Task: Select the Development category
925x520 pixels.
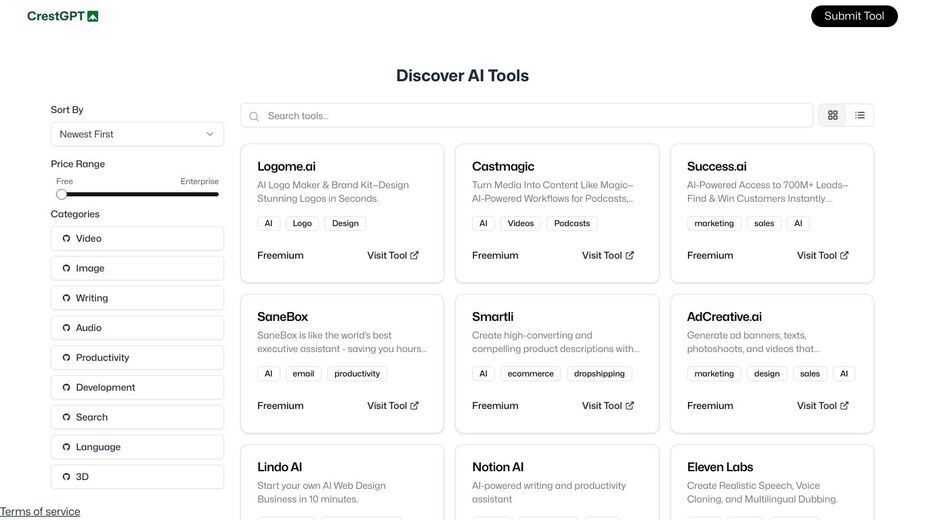Action: click(x=137, y=387)
